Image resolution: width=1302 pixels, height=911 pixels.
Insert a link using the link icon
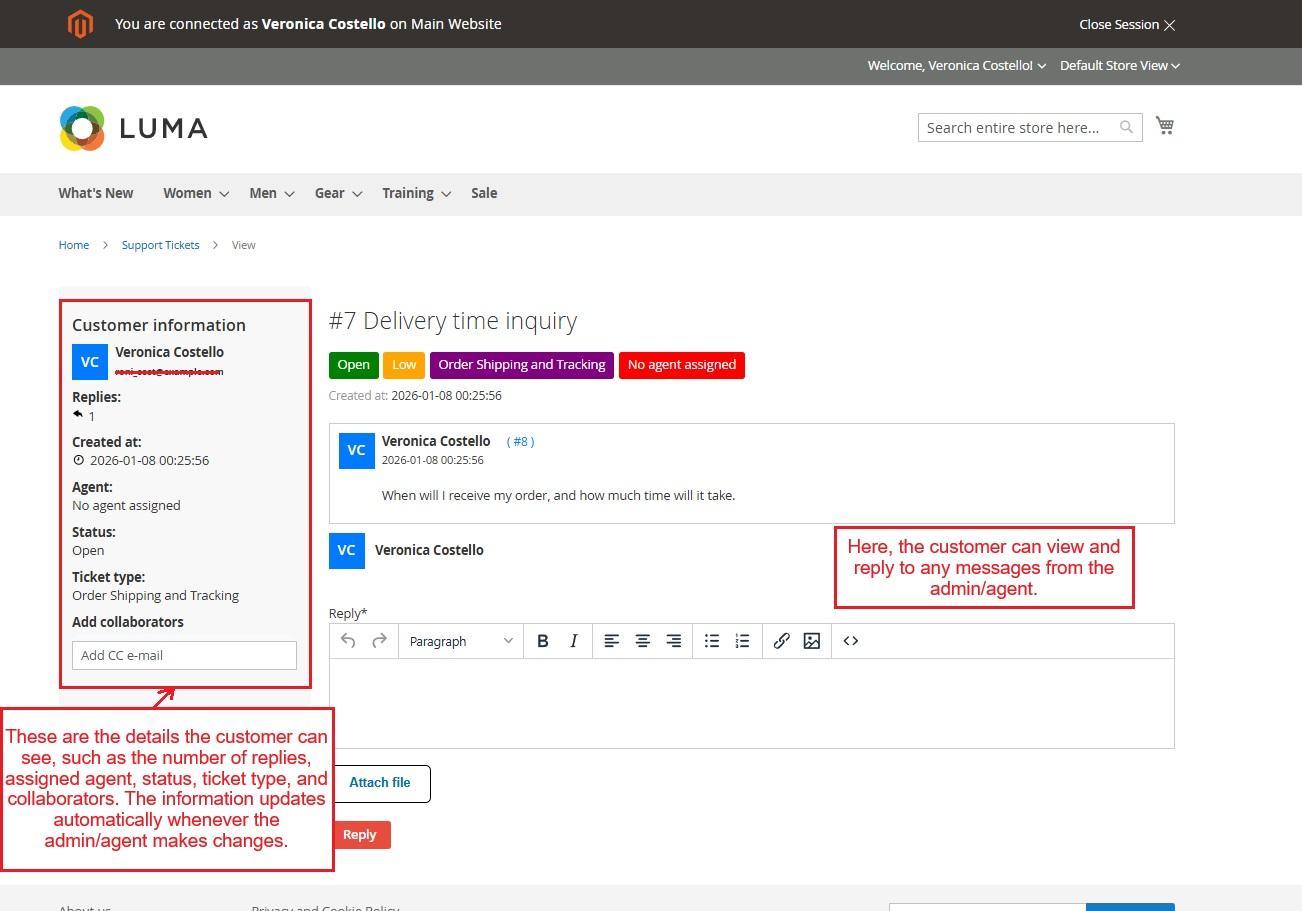click(x=781, y=641)
